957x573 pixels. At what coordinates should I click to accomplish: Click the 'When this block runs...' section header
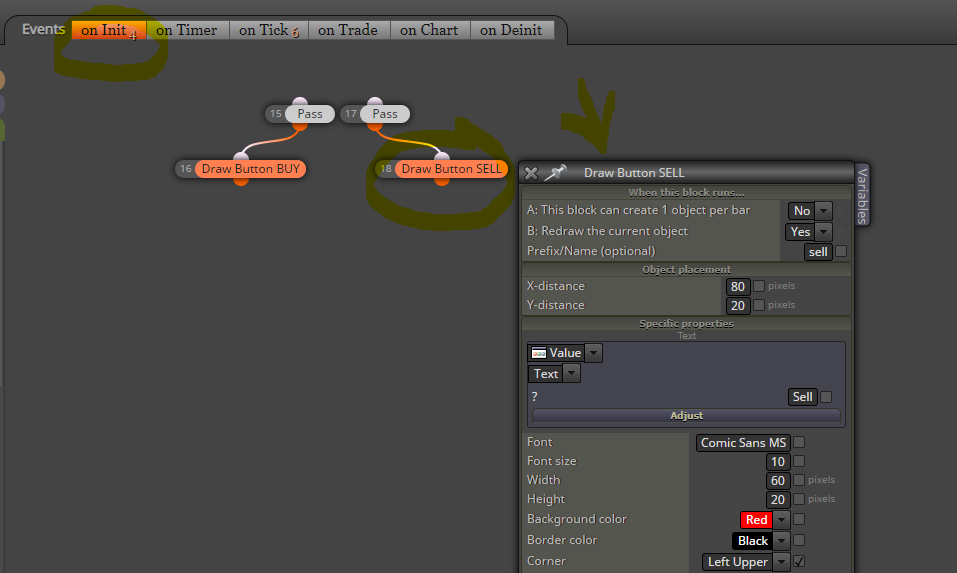686,192
